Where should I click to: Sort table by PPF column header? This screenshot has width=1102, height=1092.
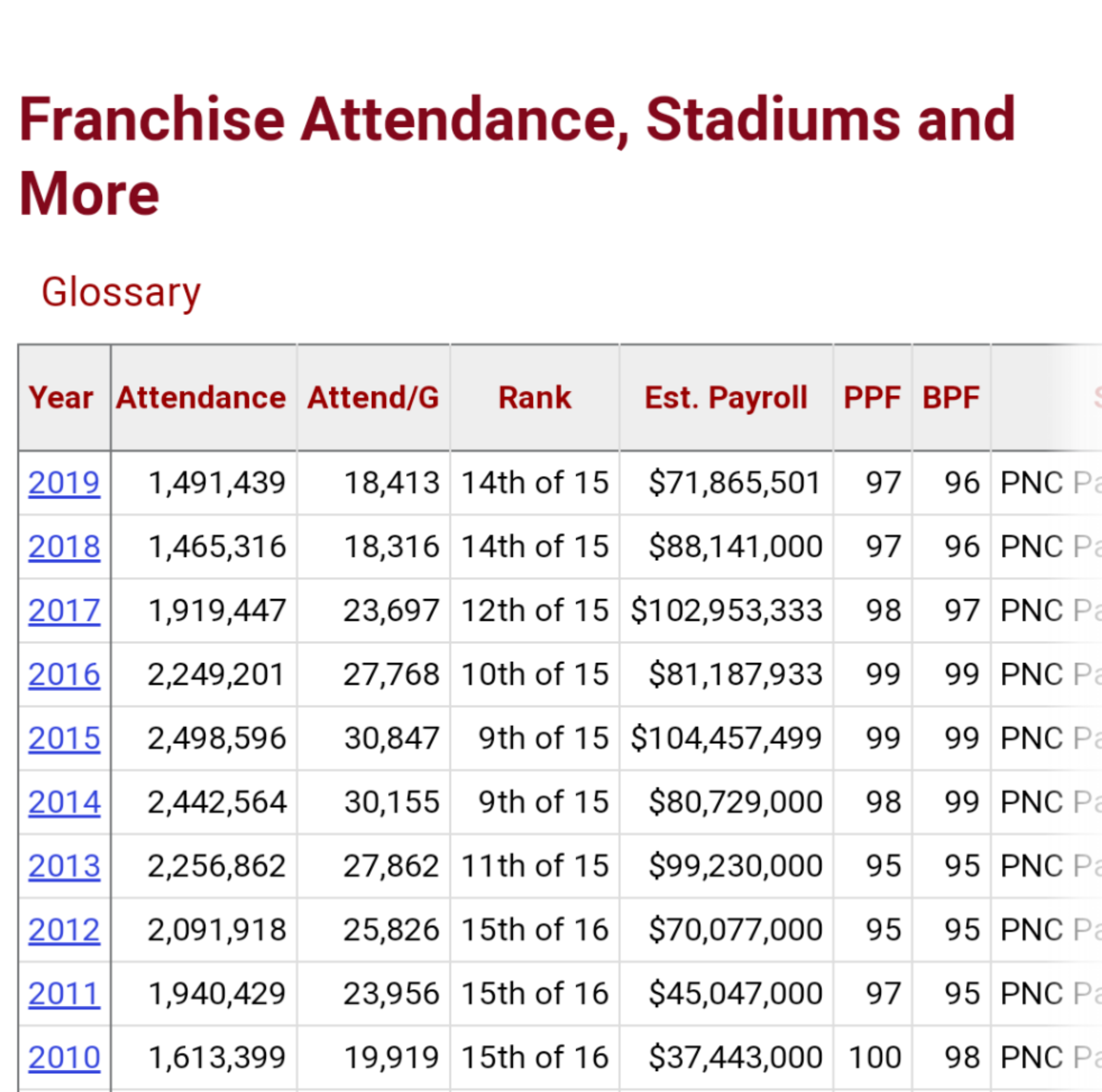point(872,398)
